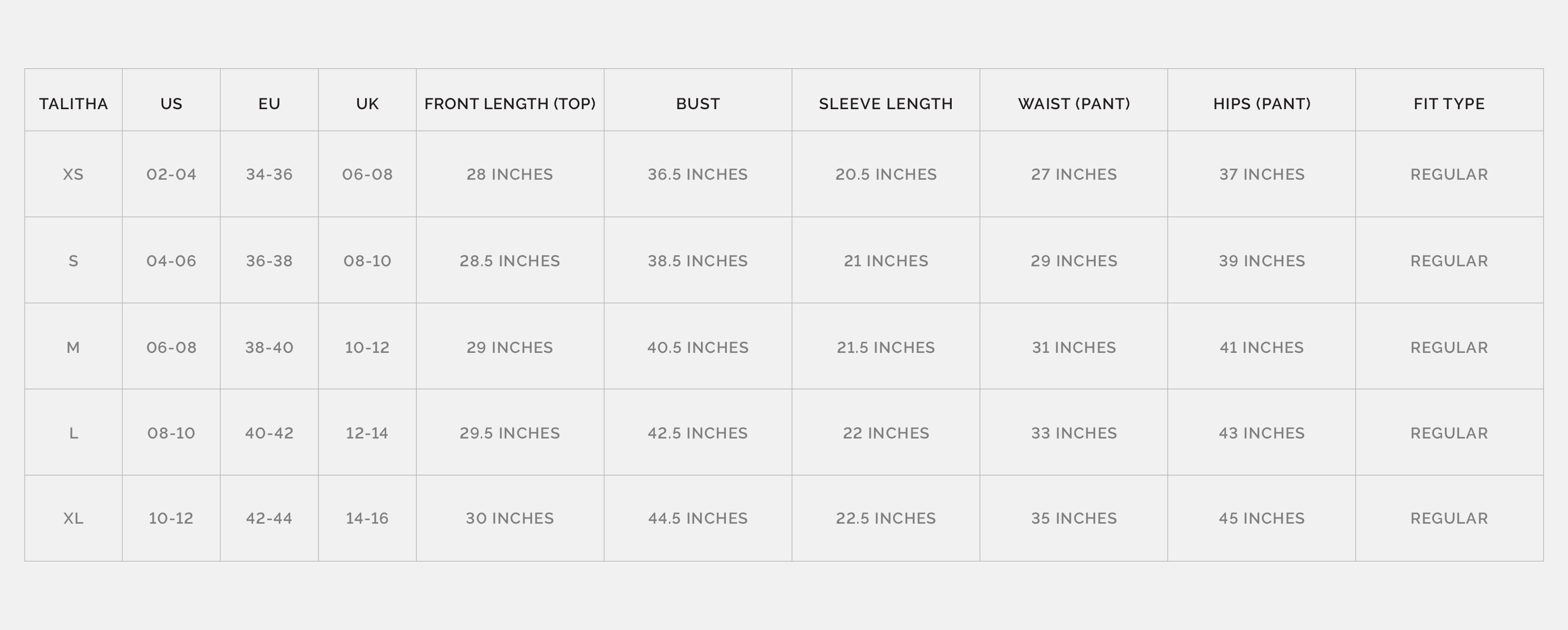
Task: Select the 33 INCHES waist cell
Action: (1073, 433)
